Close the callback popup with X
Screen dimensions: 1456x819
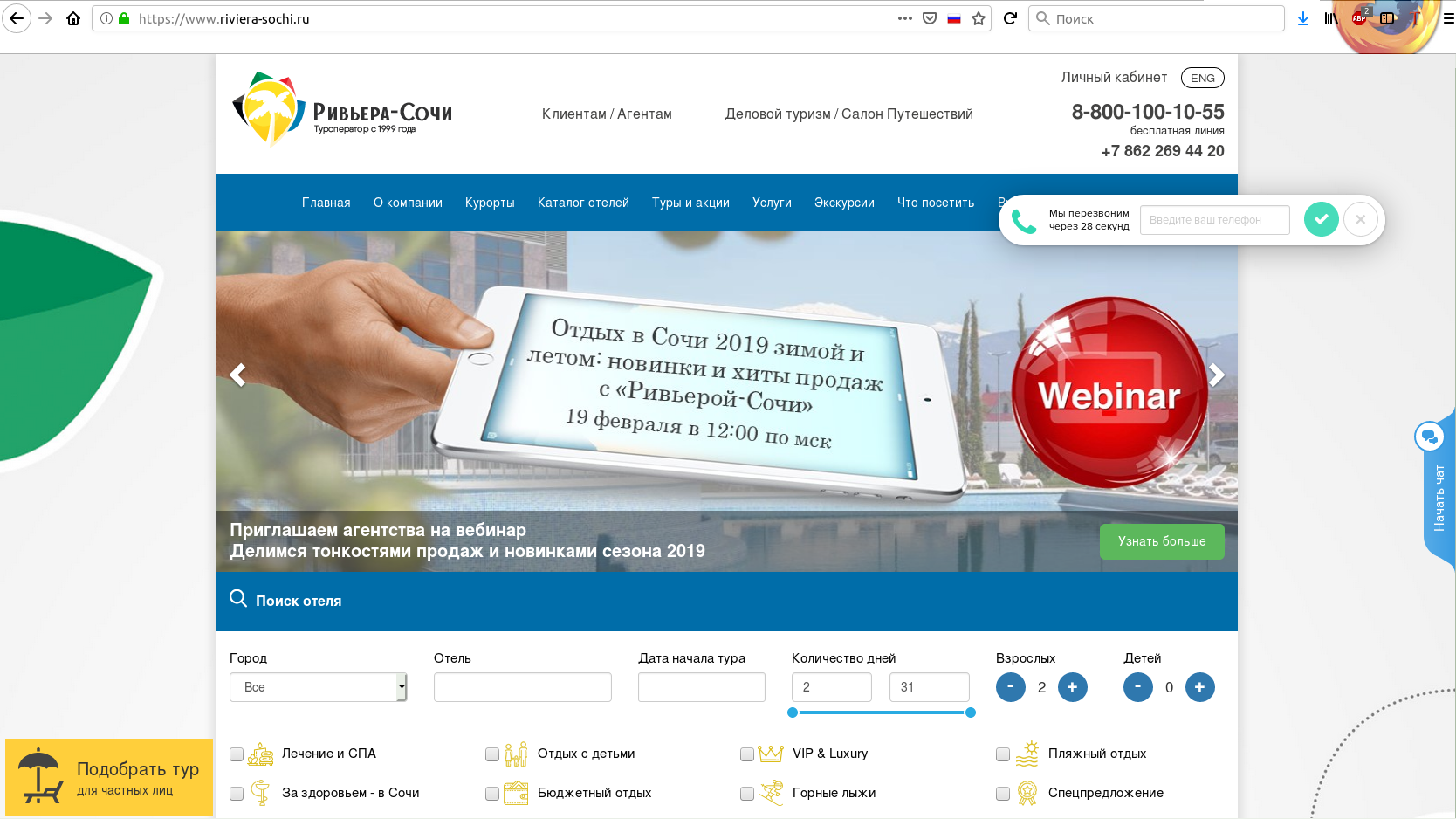click(x=1361, y=219)
